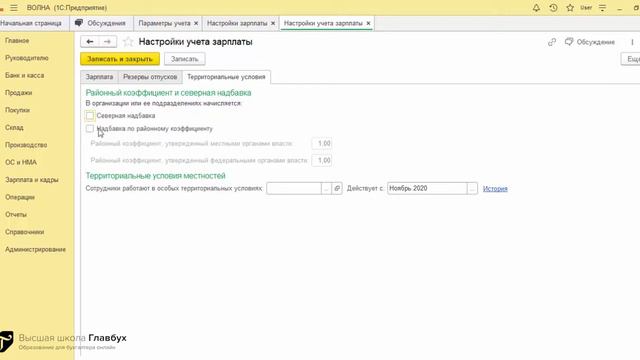Open history clock icon
The width and height of the screenshot is (640, 360).
(x=553, y=8)
